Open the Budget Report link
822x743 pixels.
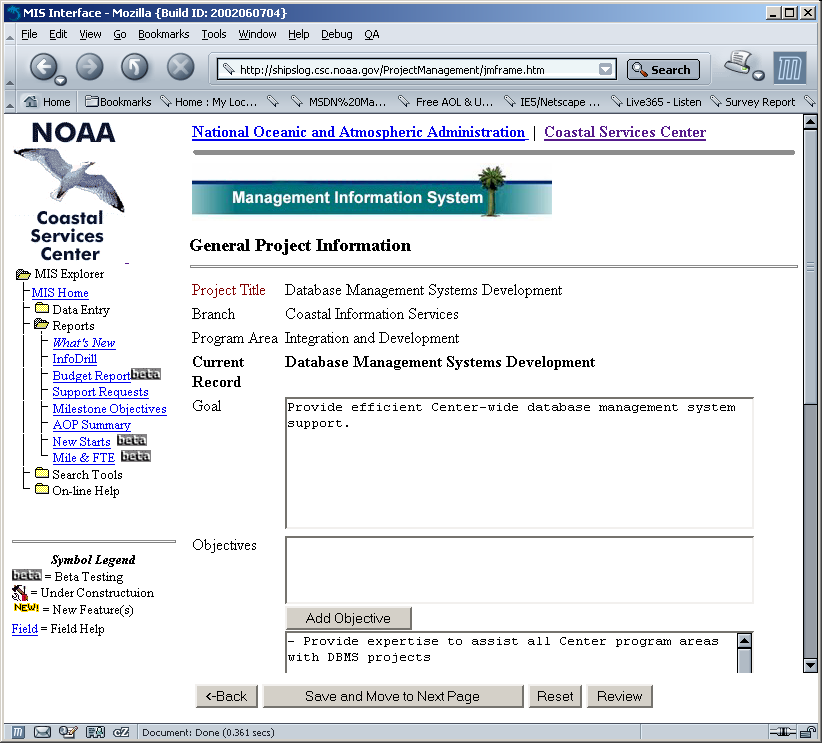tap(91, 375)
